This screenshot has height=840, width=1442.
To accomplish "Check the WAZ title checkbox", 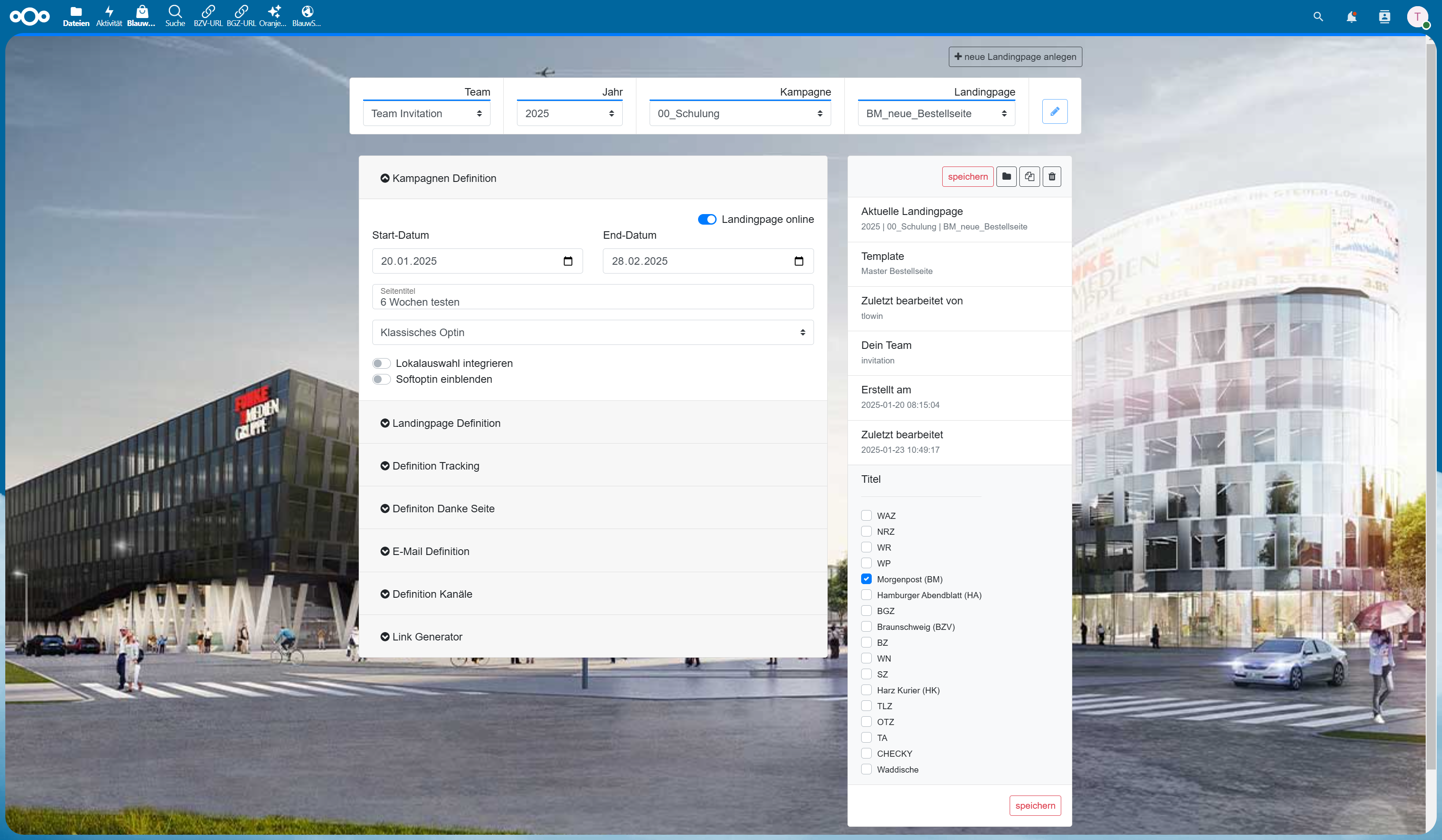I will point(866,516).
